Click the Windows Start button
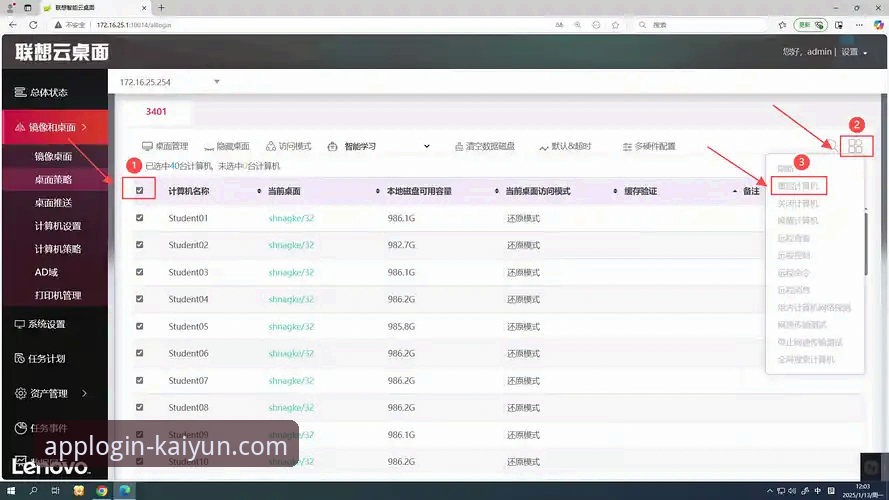 (10, 491)
